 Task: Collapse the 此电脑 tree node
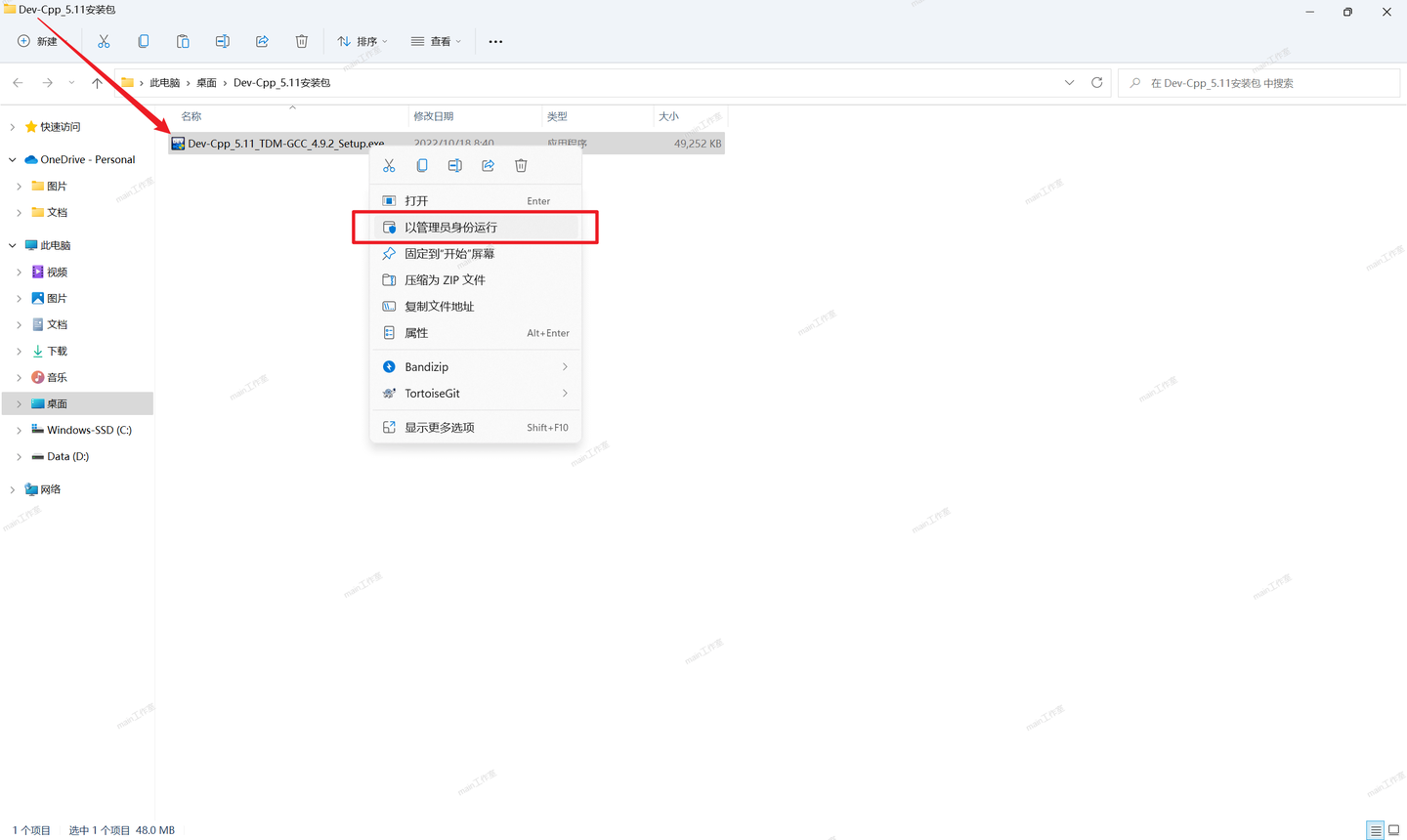(x=13, y=245)
